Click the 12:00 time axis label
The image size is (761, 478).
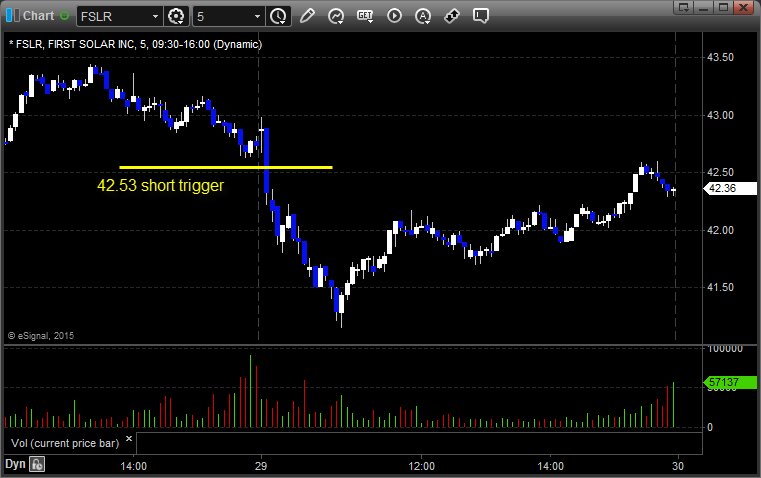click(421, 466)
